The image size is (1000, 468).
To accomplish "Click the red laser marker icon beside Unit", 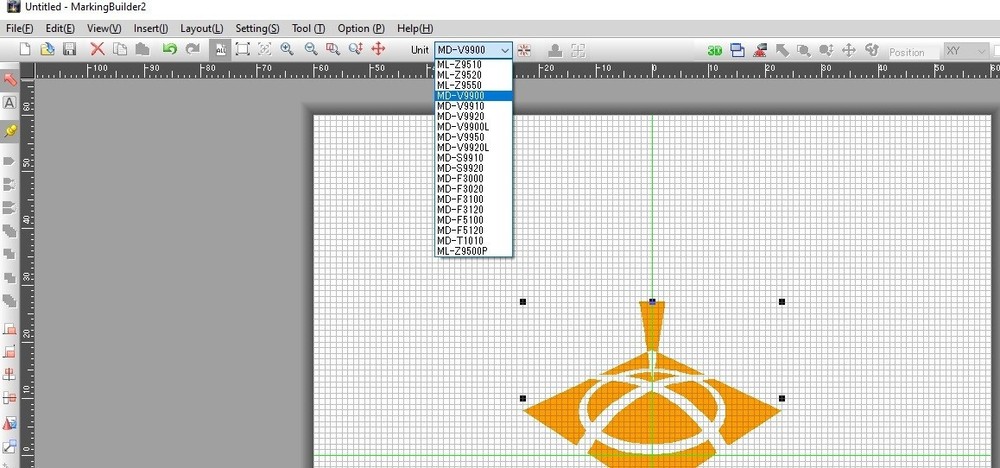I will [524, 50].
